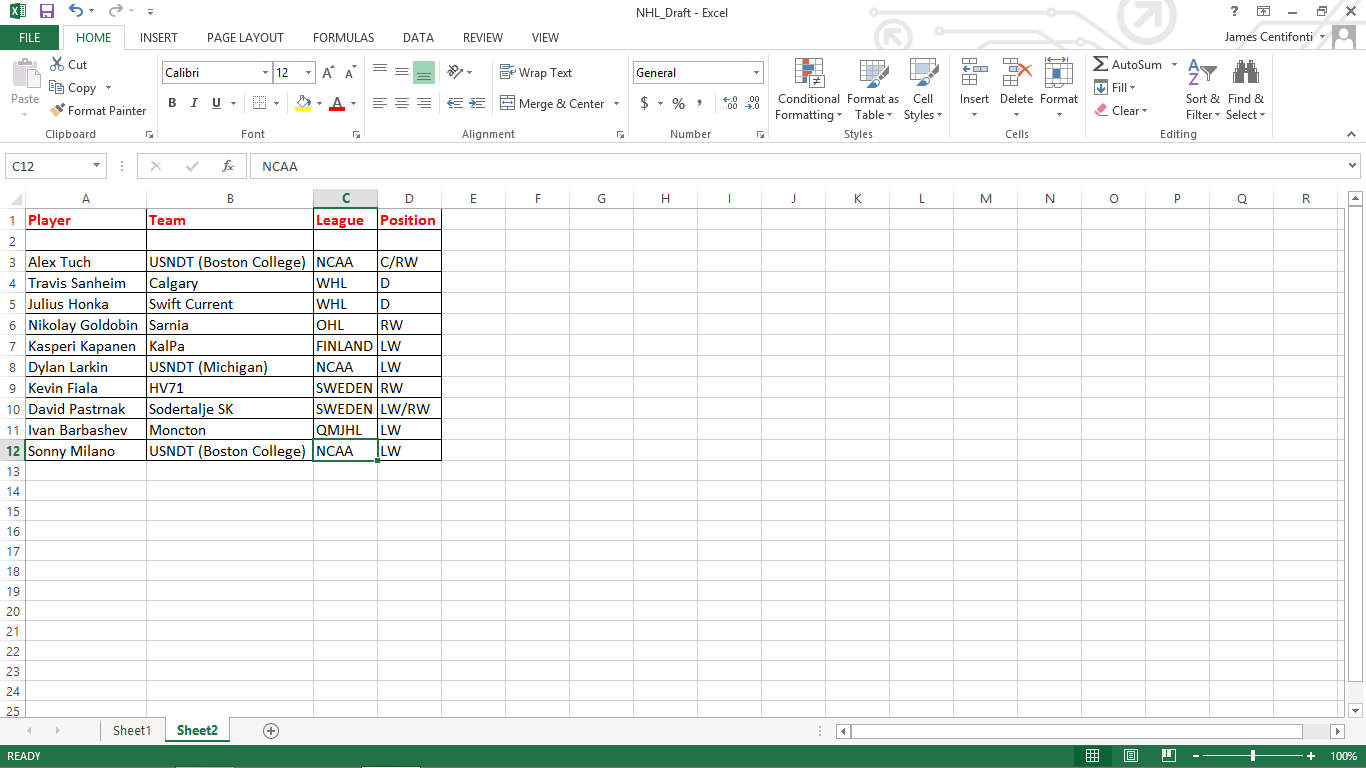Increase decimal places
This screenshot has height=768, width=1366.
pyautogui.click(x=730, y=104)
